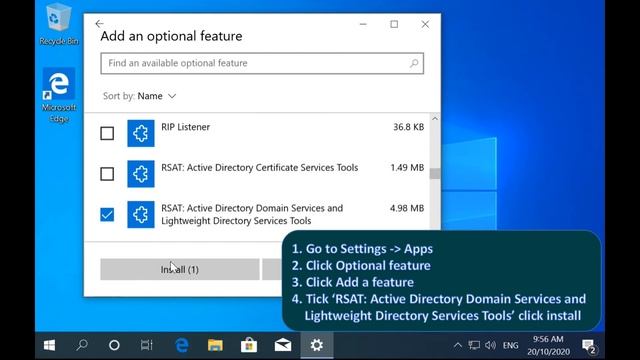The image size is (640, 360).
Task: Click the Install (1) button
Action: pos(180,269)
